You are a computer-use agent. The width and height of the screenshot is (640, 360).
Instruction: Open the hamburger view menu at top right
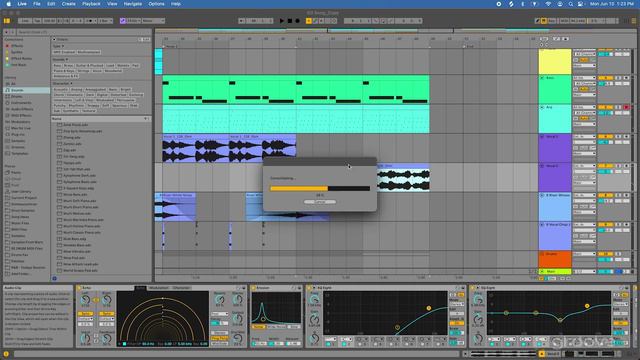(x=634, y=21)
